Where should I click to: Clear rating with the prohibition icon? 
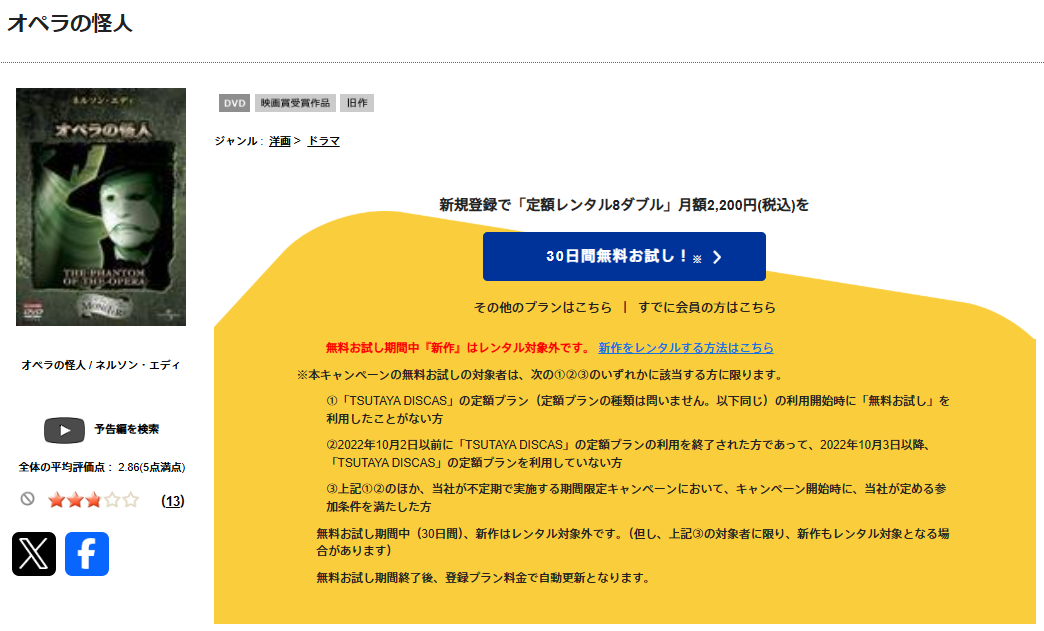(27, 499)
